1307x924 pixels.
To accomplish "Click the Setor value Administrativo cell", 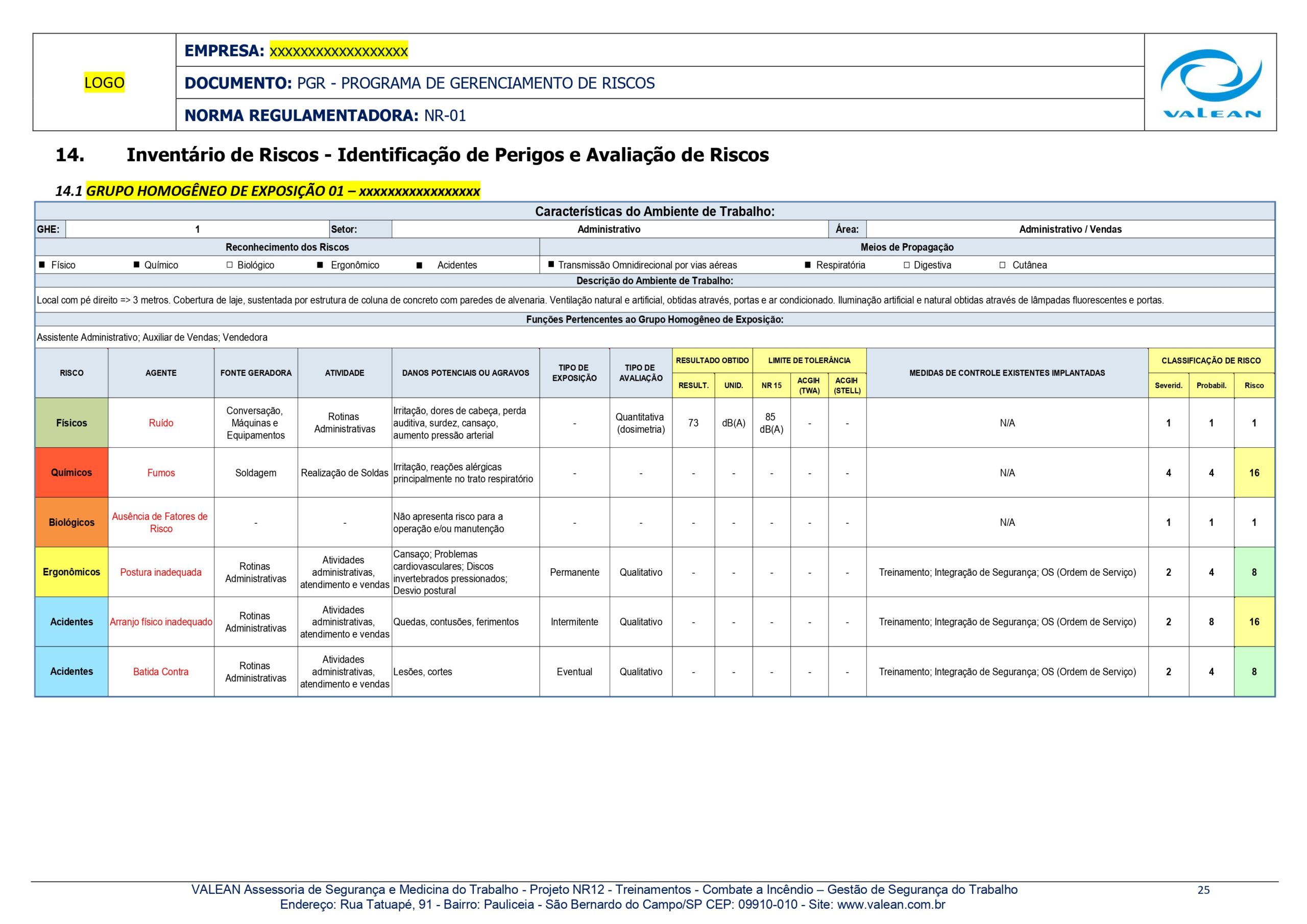I will click(609, 229).
